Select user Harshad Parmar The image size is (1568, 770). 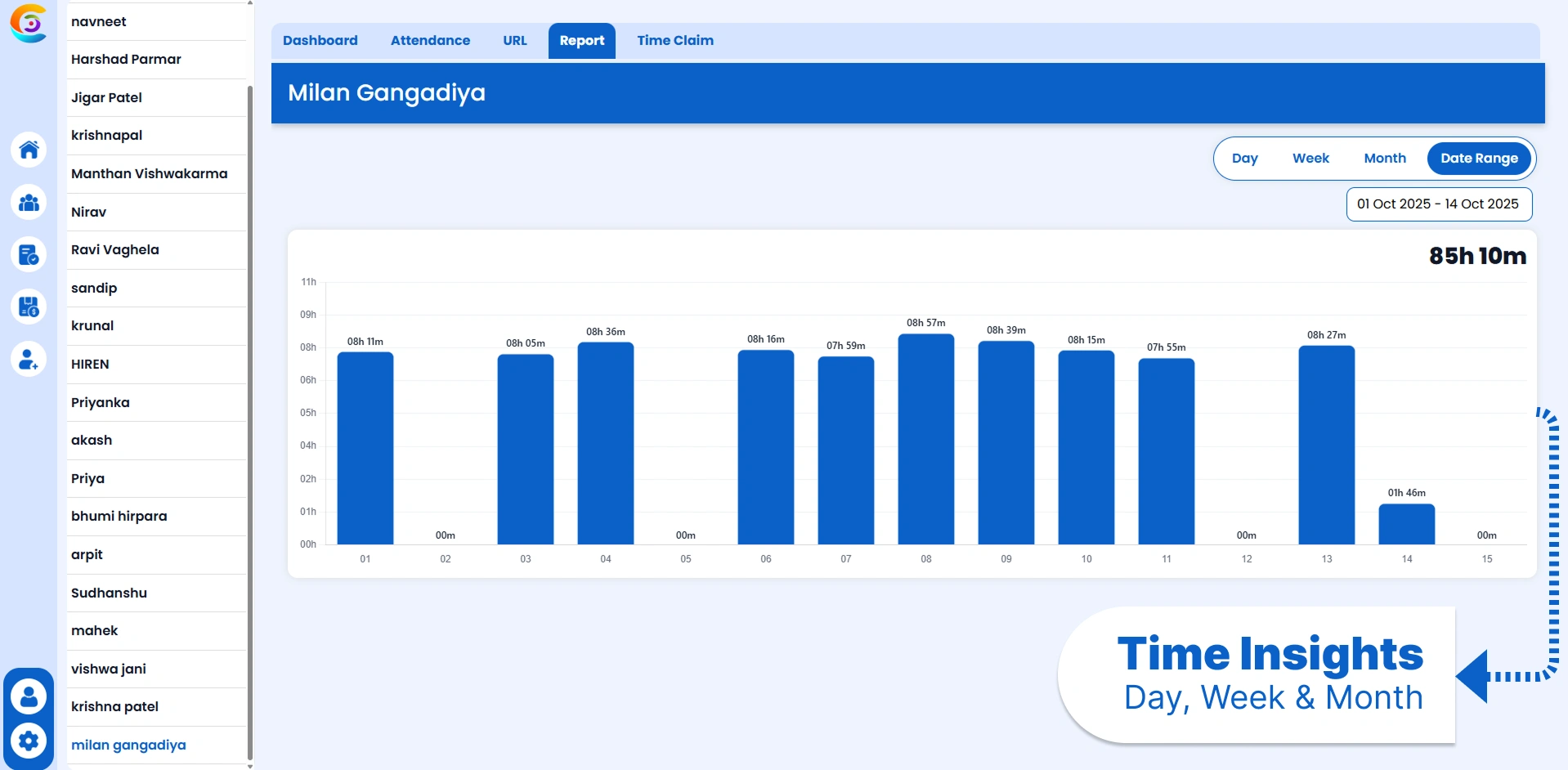click(126, 59)
